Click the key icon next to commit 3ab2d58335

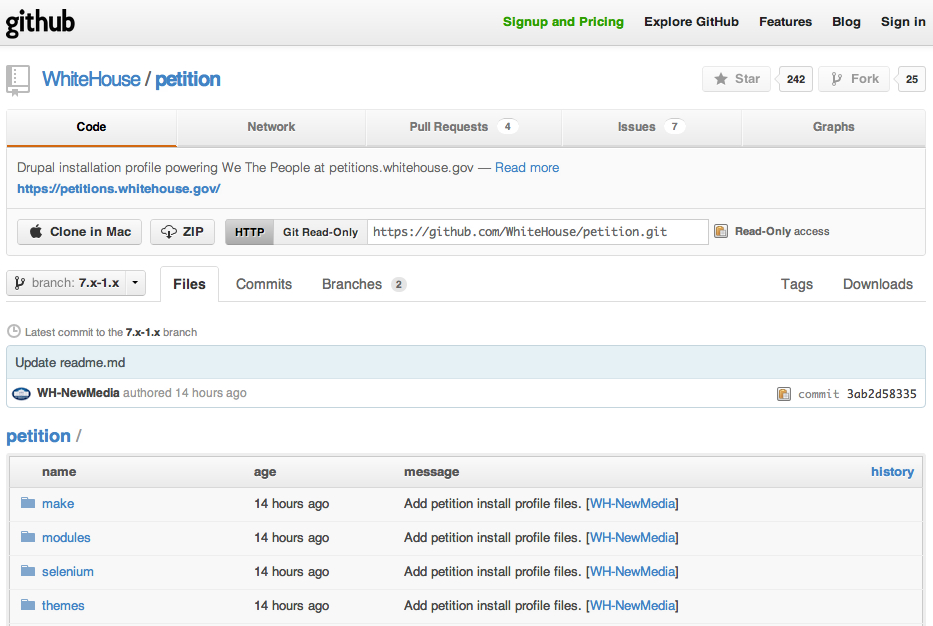pyautogui.click(x=786, y=393)
